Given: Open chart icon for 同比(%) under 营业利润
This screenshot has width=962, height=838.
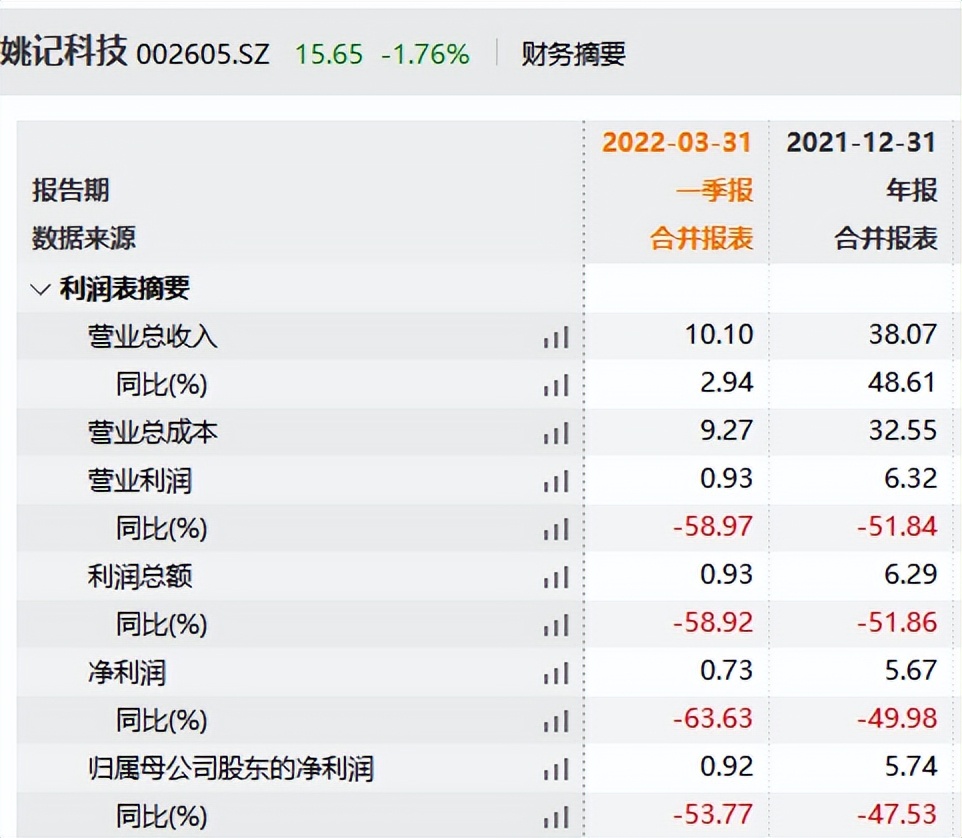Looking at the screenshot, I should point(556,529).
